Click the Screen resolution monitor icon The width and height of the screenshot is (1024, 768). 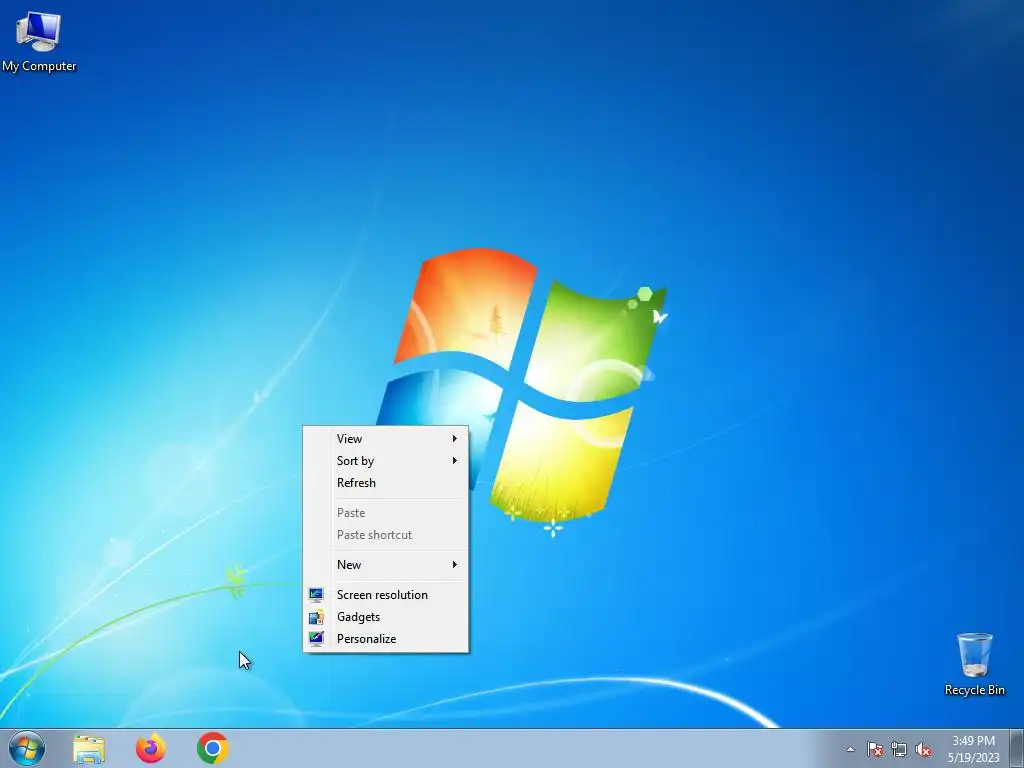(x=316, y=595)
